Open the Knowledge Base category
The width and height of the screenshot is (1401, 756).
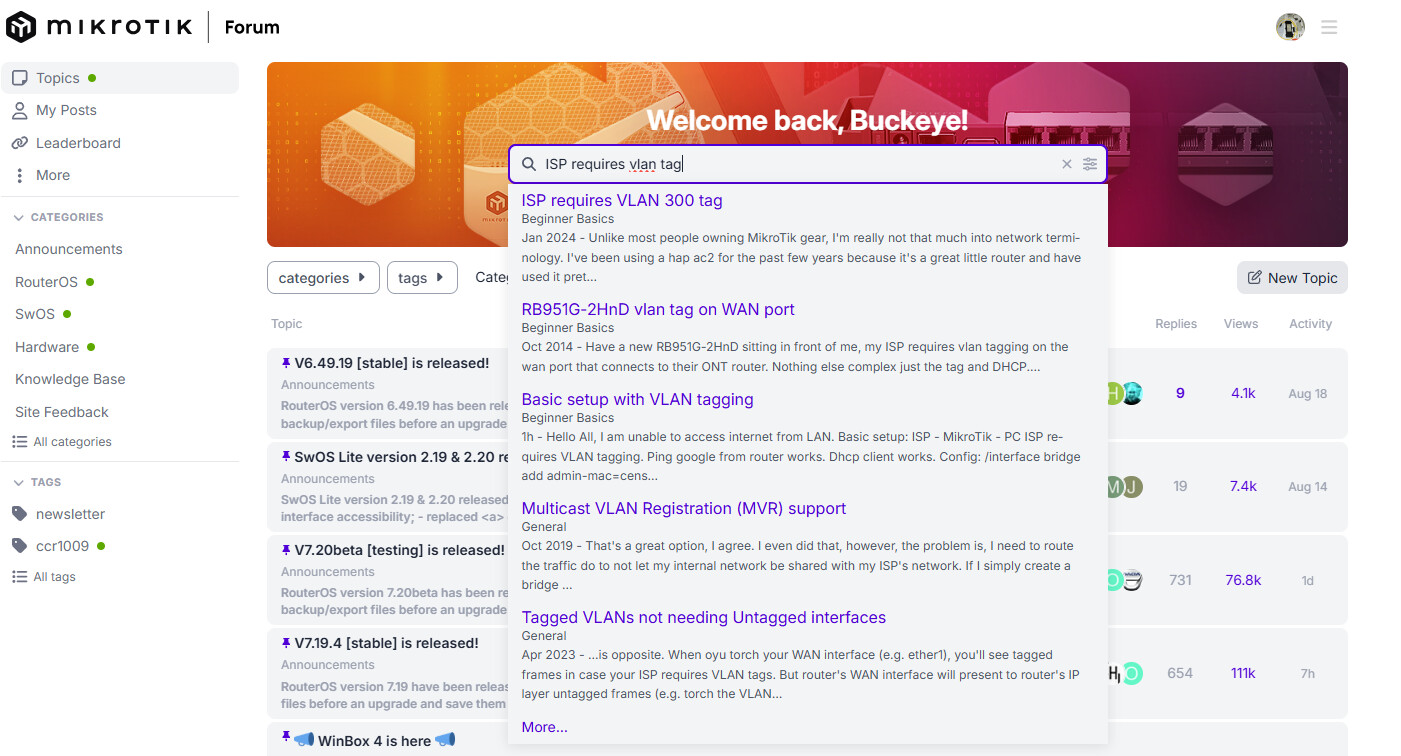[x=70, y=379]
